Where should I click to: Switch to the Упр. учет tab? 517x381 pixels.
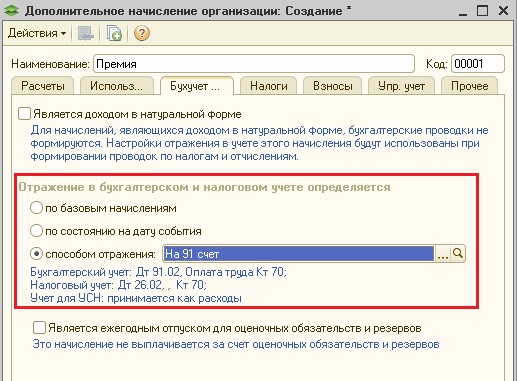pyautogui.click(x=401, y=86)
